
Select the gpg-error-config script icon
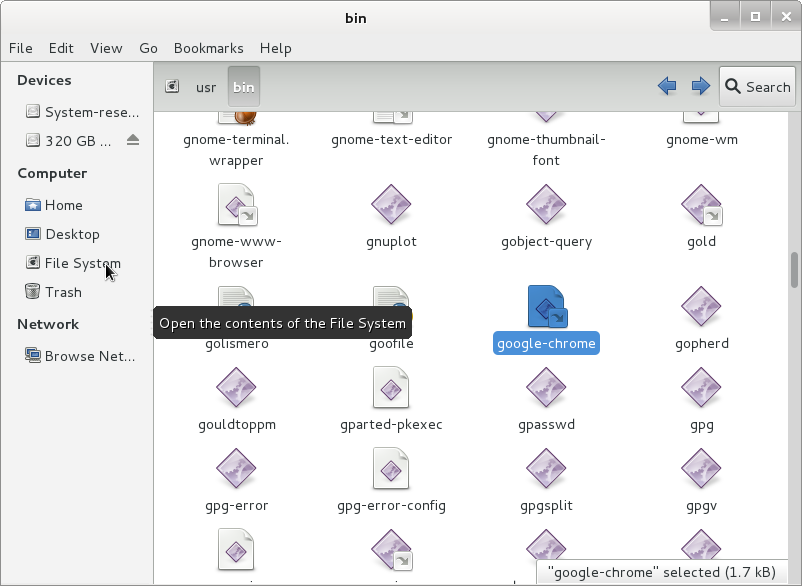391,468
